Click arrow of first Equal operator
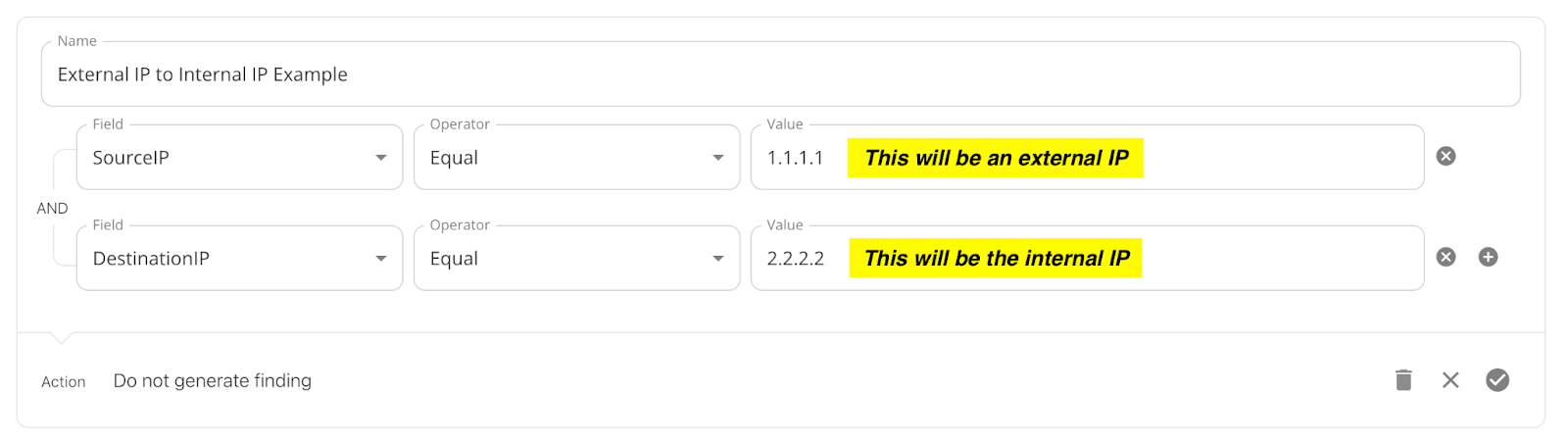The image size is (1568, 441). coord(718,158)
